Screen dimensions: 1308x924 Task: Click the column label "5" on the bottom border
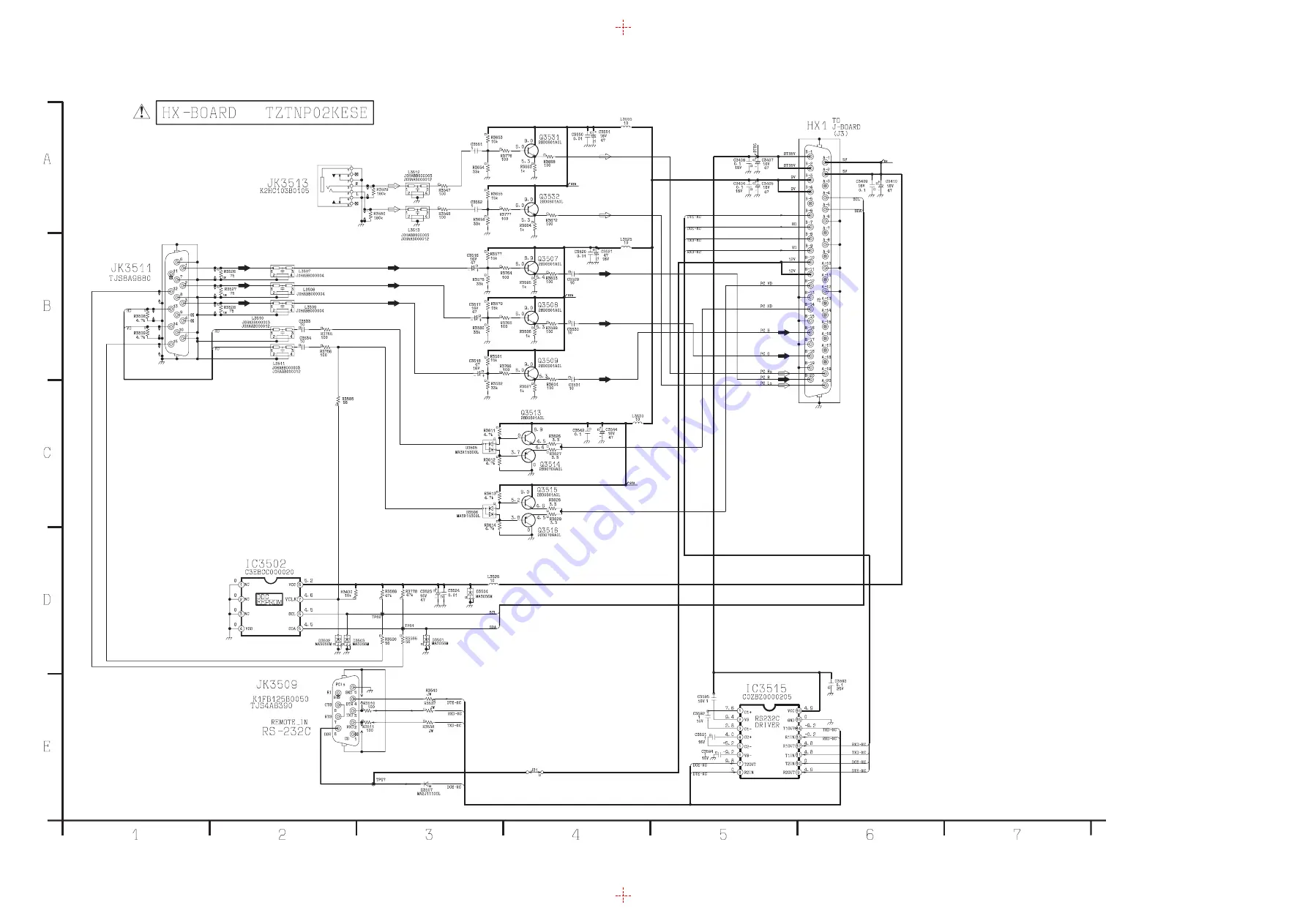[723, 835]
